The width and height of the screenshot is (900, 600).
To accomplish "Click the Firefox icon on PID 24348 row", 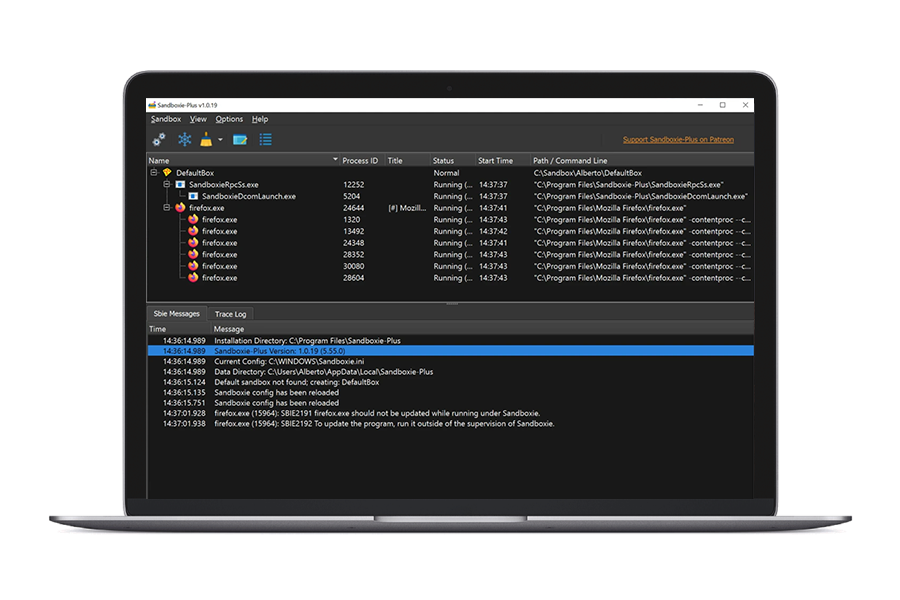I will pyautogui.click(x=193, y=242).
